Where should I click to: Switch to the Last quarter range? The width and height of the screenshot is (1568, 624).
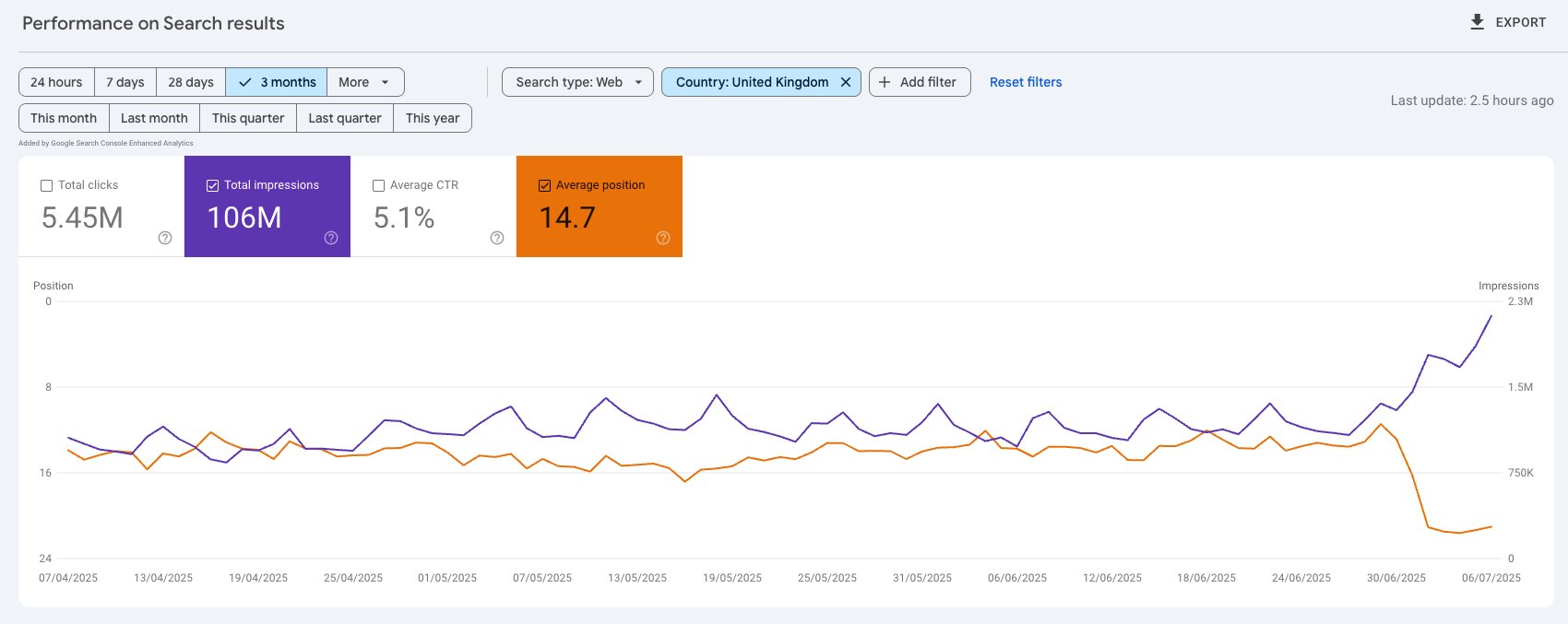coord(345,118)
